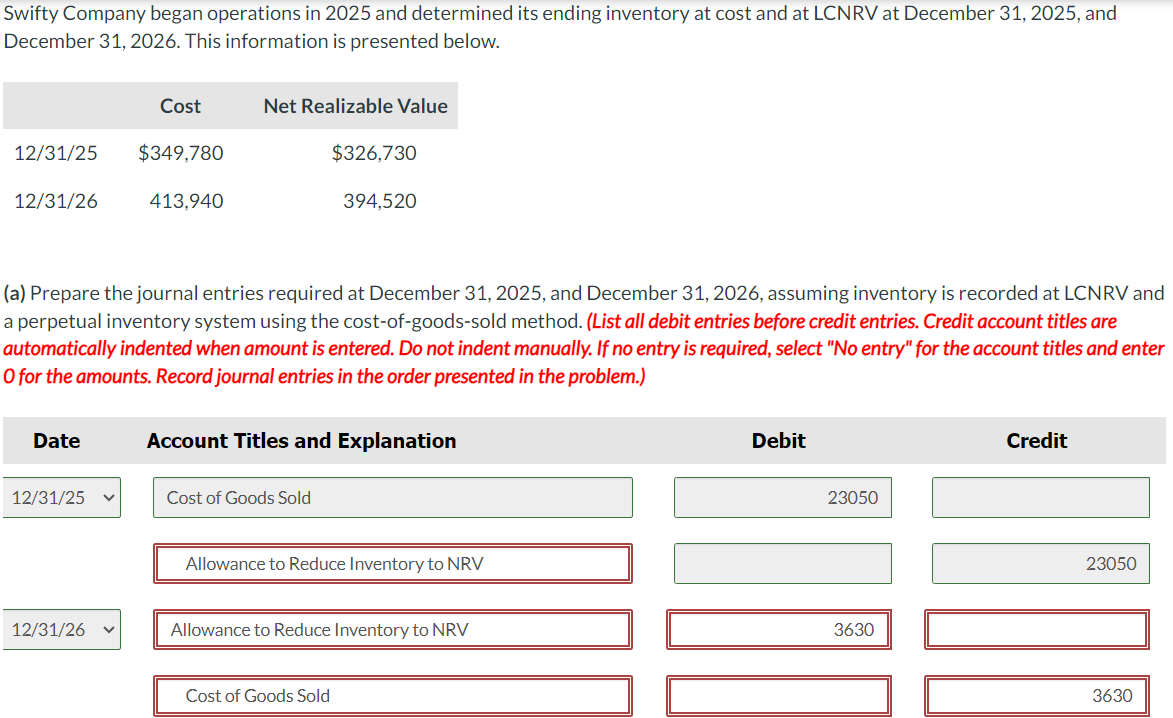1173x718 pixels.
Task: Select the debit field showing 23050
Action: [x=782, y=497]
